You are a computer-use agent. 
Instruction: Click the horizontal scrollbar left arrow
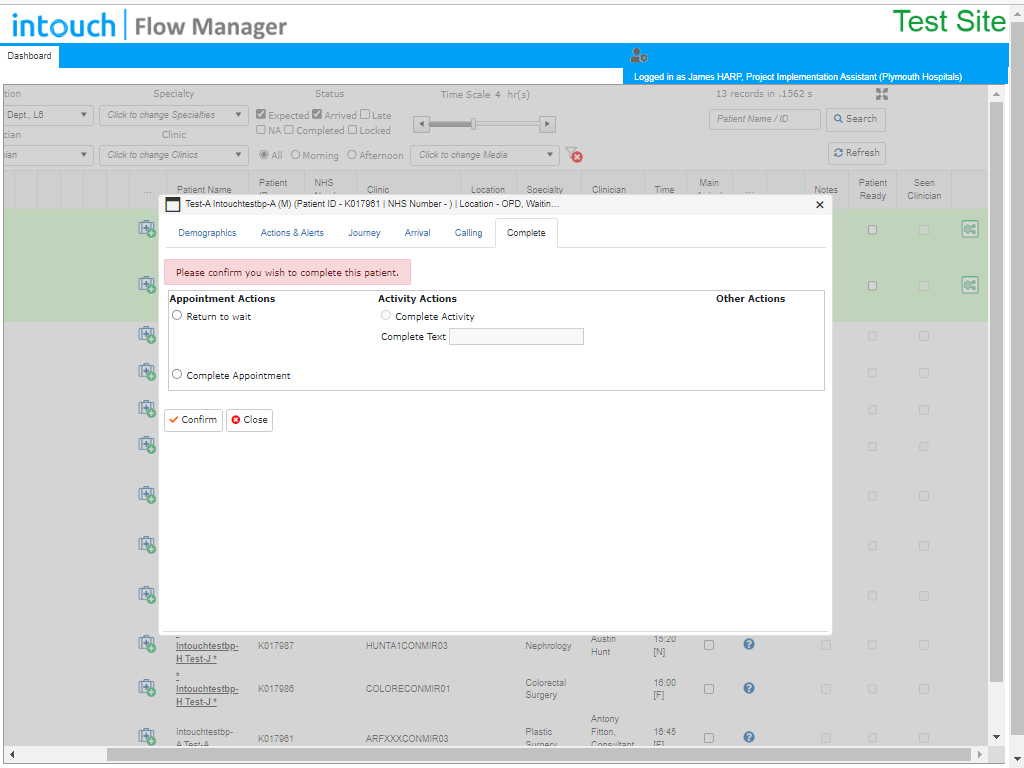(x=12, y=754)
